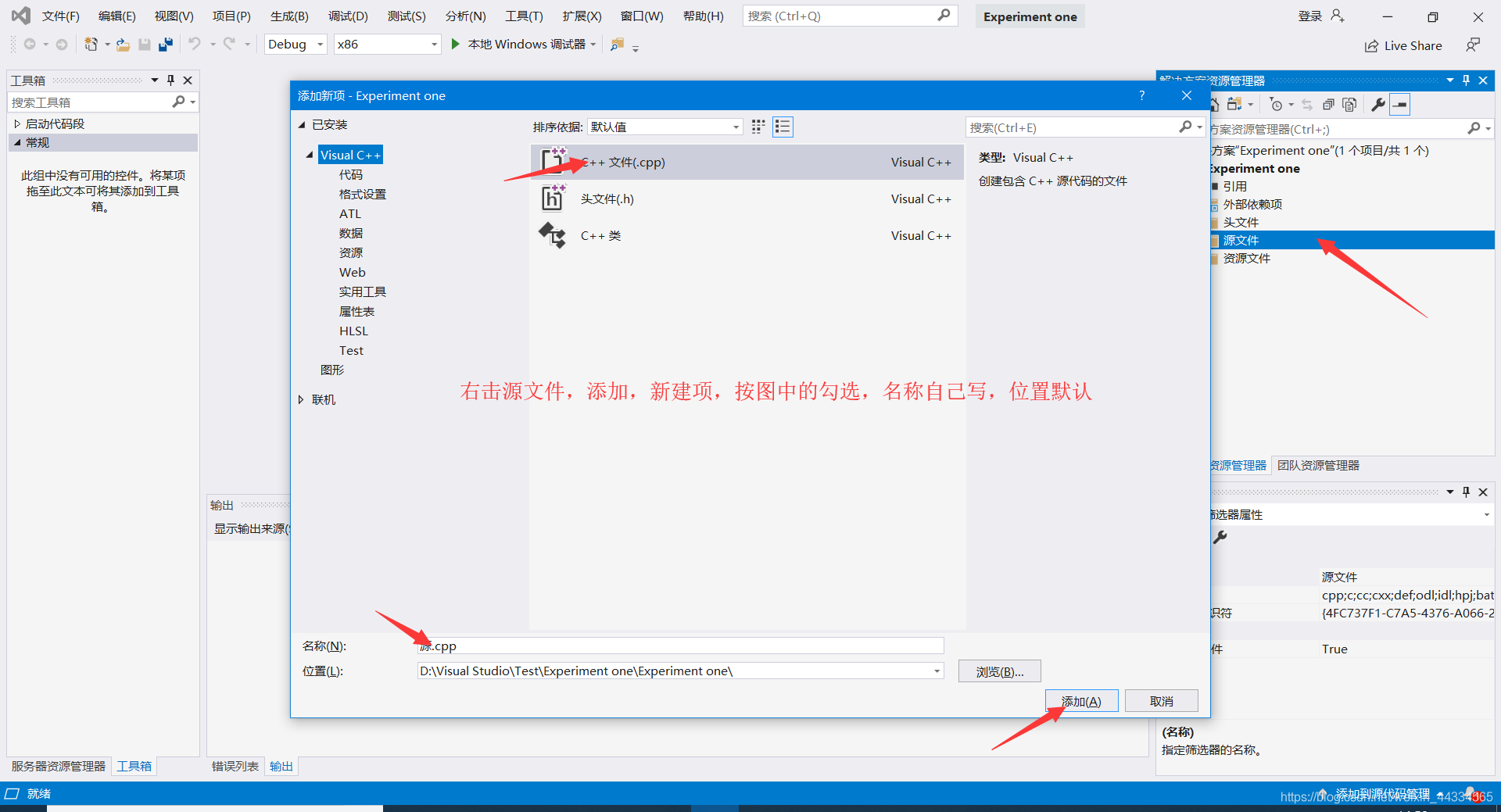Click the save all toolbar icon
The width and height of the screenshot is (1501, 812).
tap(165, 45)
